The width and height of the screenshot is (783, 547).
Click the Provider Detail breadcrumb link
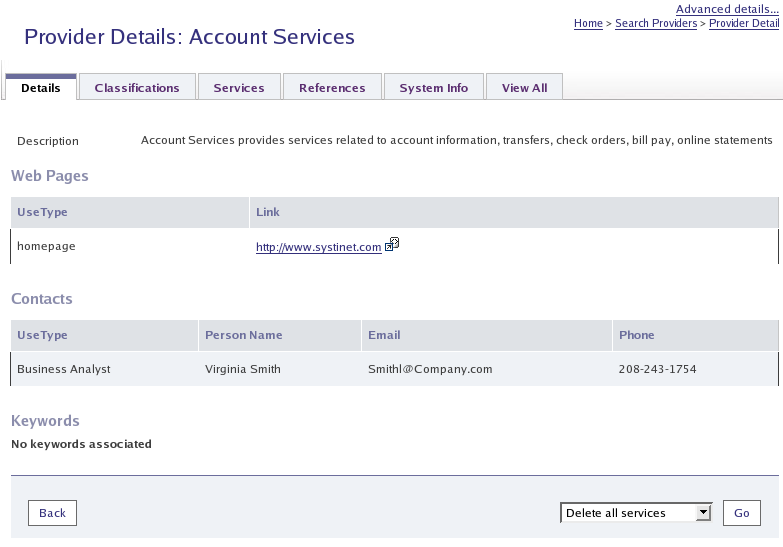point(744,23)
